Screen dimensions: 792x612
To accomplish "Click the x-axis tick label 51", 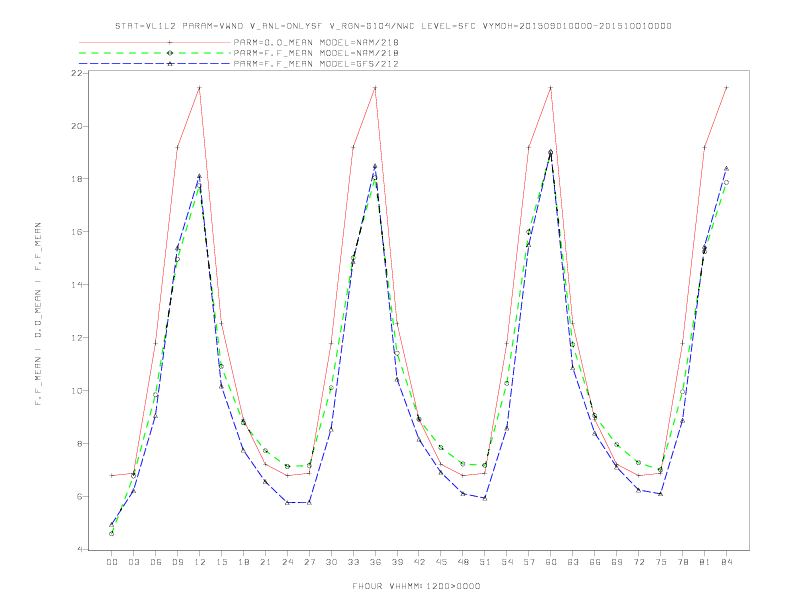I will coord(485,562).
